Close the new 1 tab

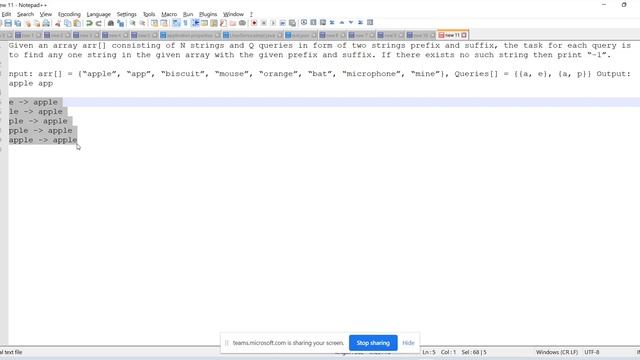(x=38, y=36)
